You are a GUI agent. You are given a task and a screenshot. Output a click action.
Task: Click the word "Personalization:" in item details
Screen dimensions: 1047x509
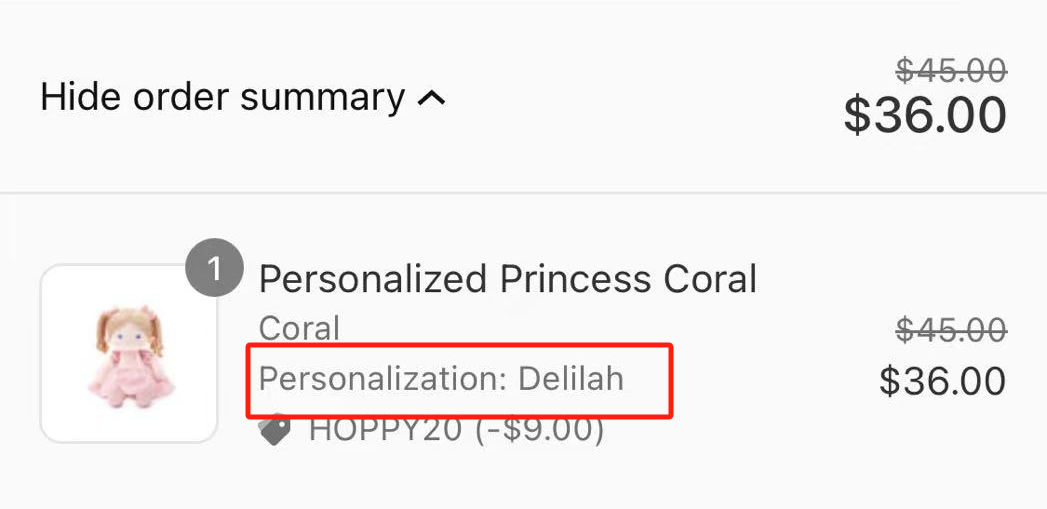(383, 379)
